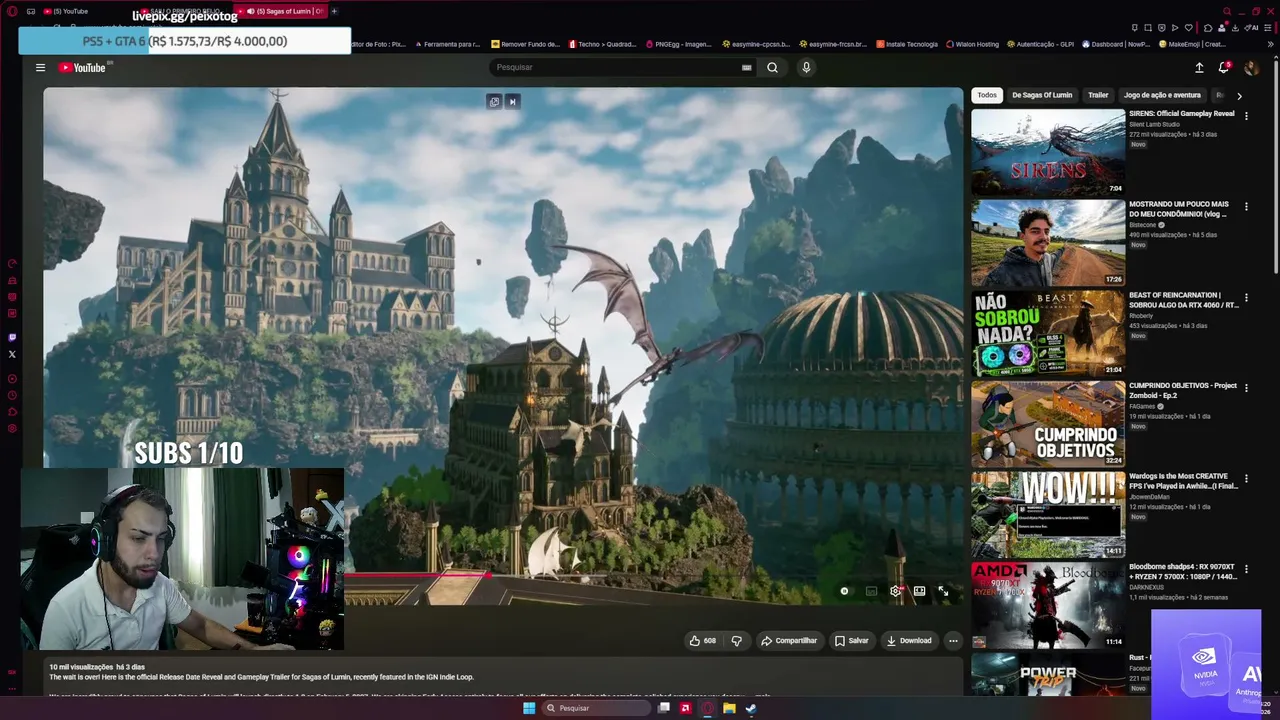1280x720 pixels.
Task: Open the Wialon Hosting bookmark
Action: pos(974,44)
